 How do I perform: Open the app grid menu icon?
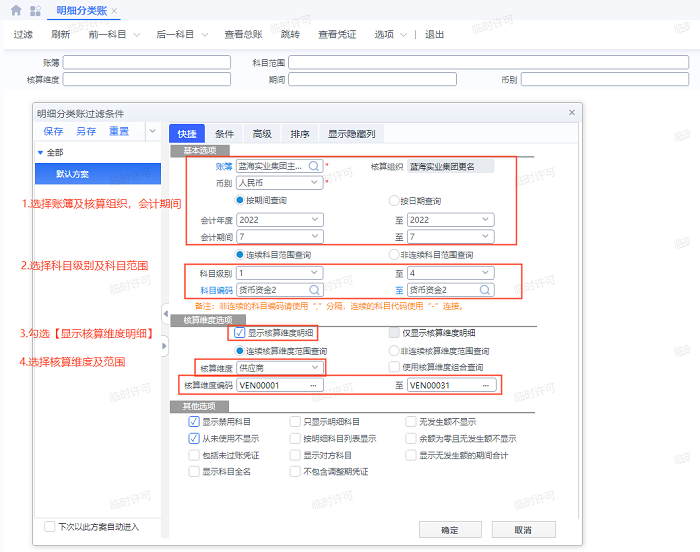click(36, 10)
